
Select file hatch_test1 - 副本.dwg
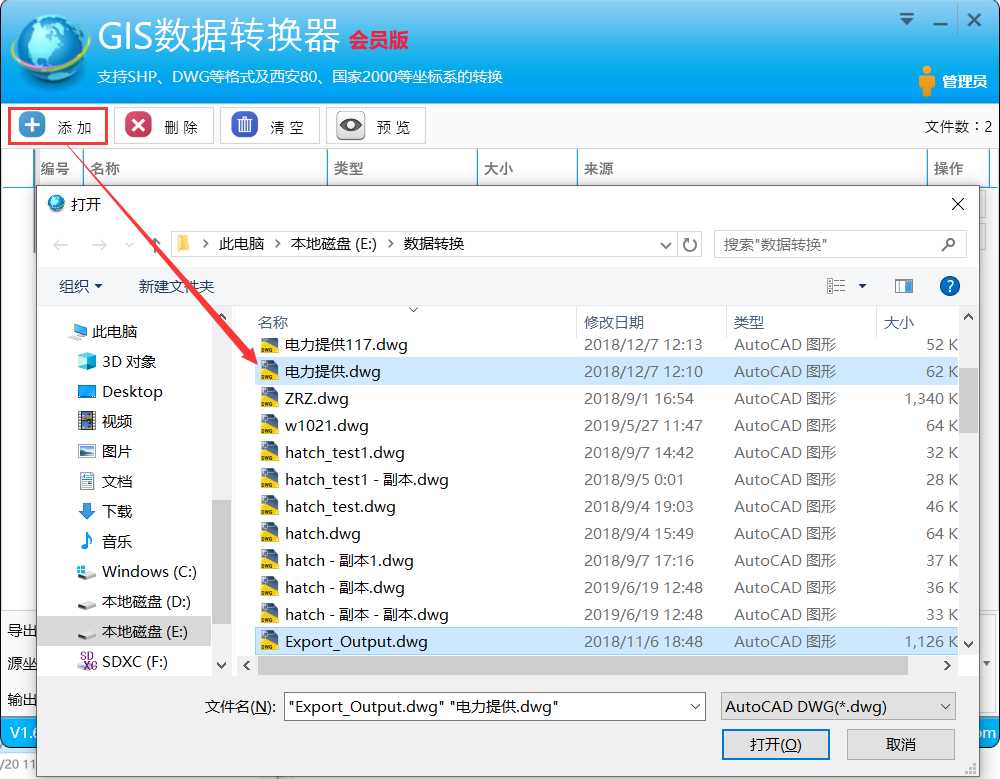pos(606,480)
